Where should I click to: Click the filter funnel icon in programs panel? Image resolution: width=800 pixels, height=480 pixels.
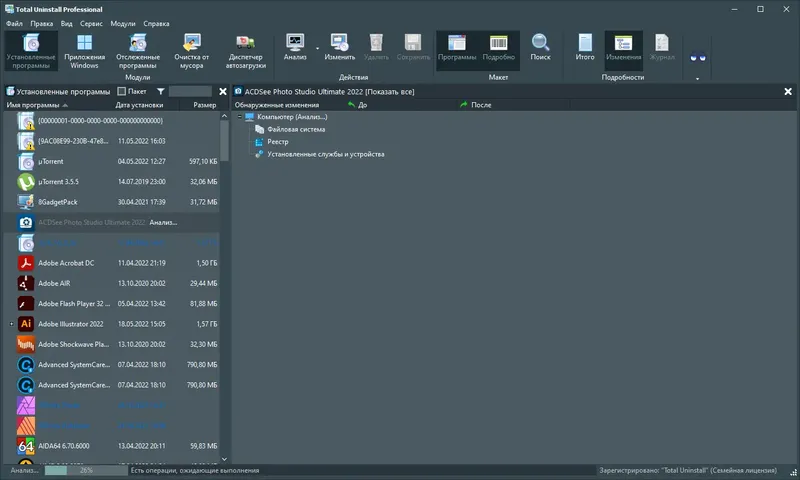(x=161, y=91)
